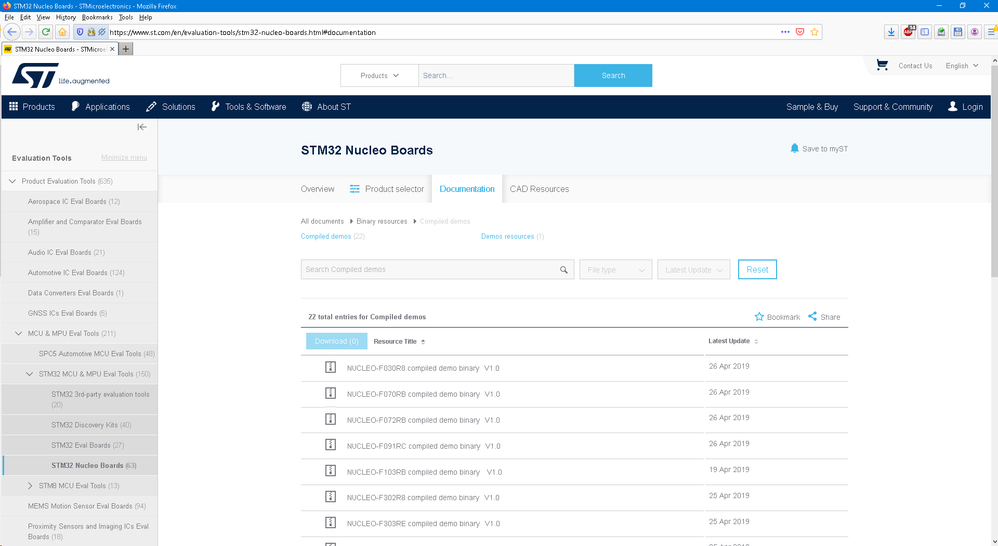
Task: Select STM32 Discovery Kits in sidebar
Action: pos(91,425)
